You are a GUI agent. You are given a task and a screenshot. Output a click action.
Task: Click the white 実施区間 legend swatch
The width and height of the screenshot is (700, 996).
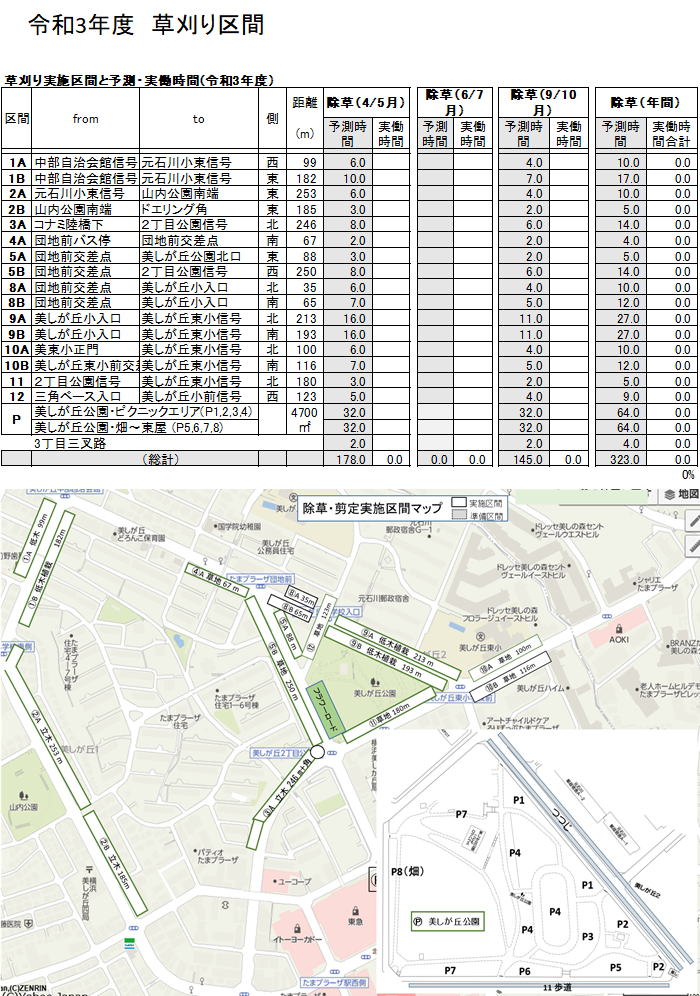[459, 502]
